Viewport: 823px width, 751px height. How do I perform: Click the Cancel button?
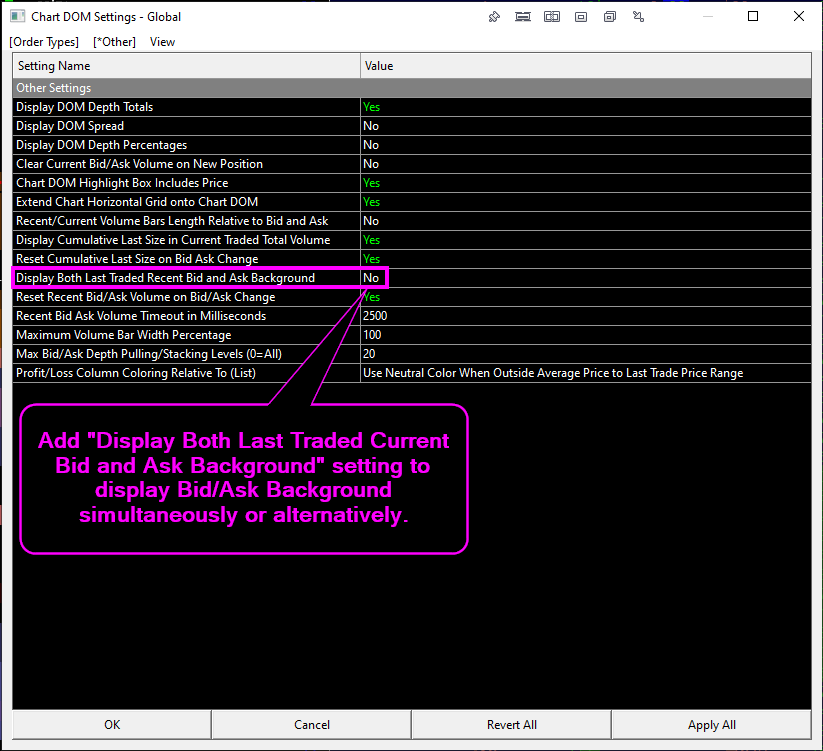(312, 725)
